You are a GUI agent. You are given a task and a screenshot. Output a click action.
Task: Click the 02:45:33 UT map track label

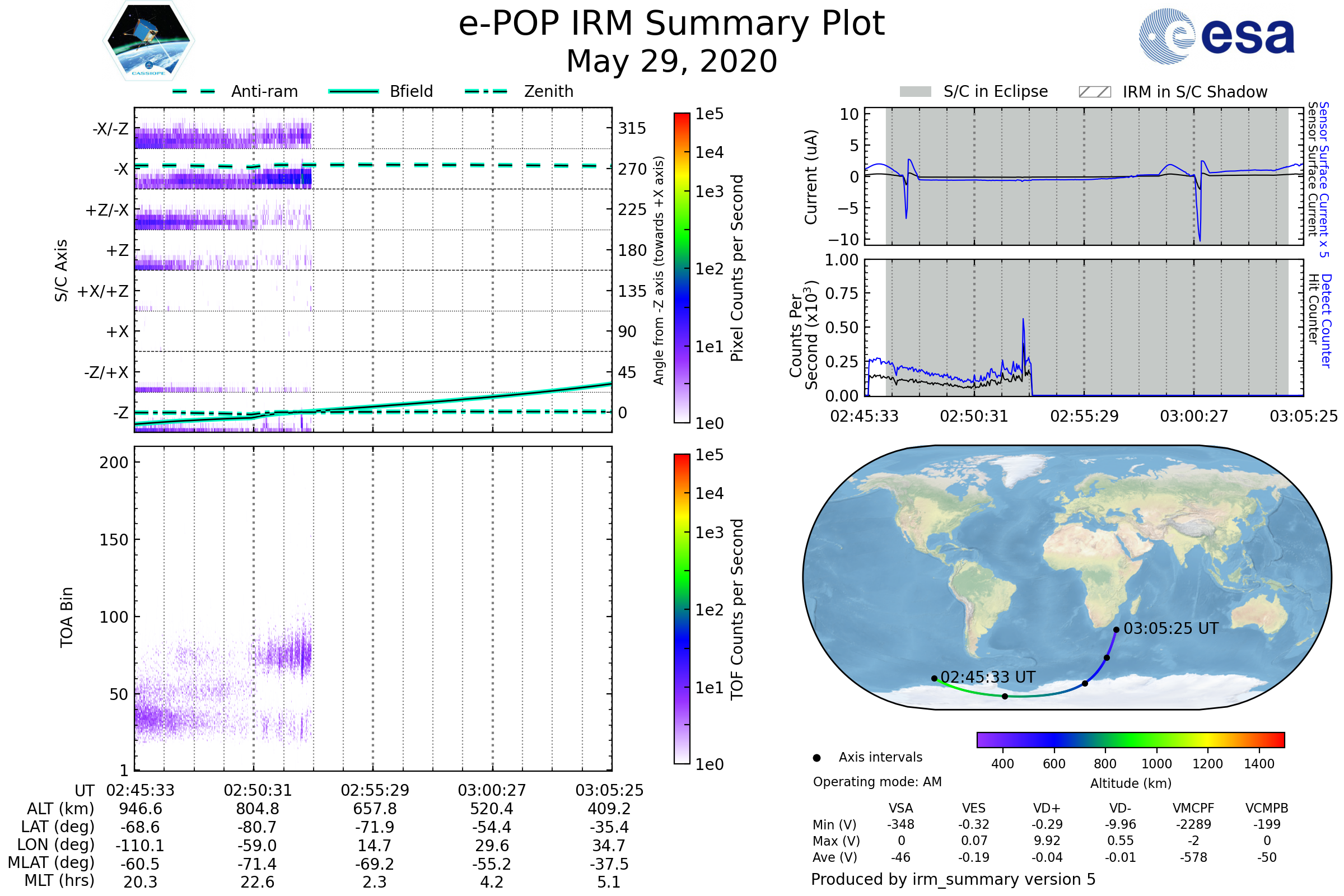[987, 677]
